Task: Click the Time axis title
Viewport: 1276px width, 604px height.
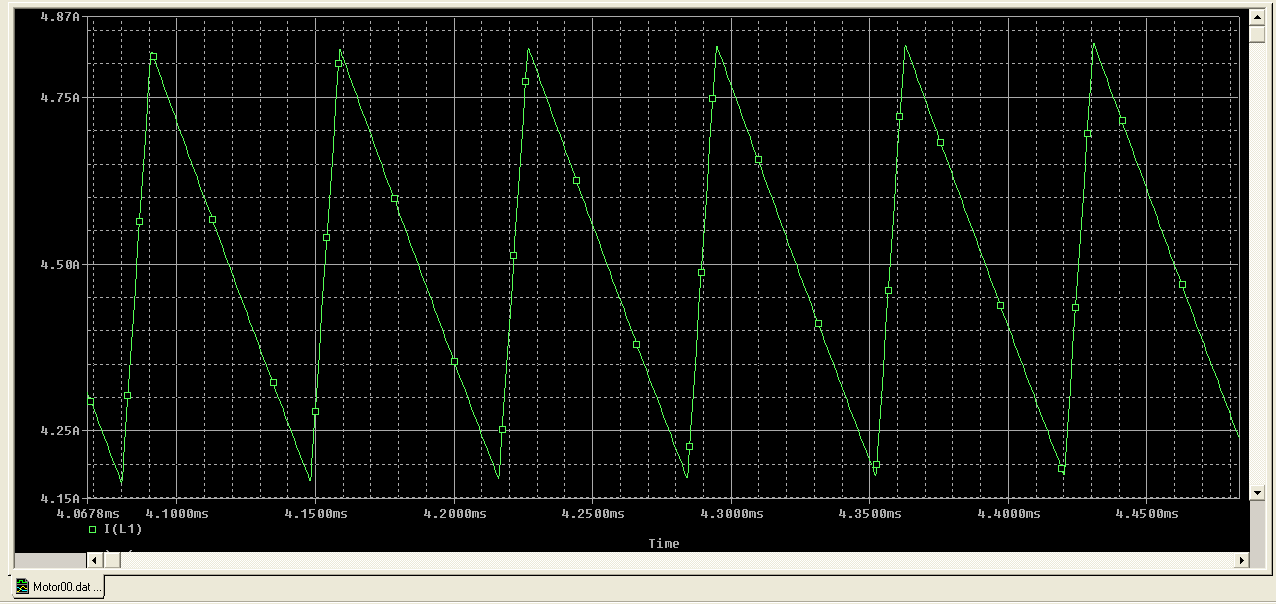Action: click(664, 544)
